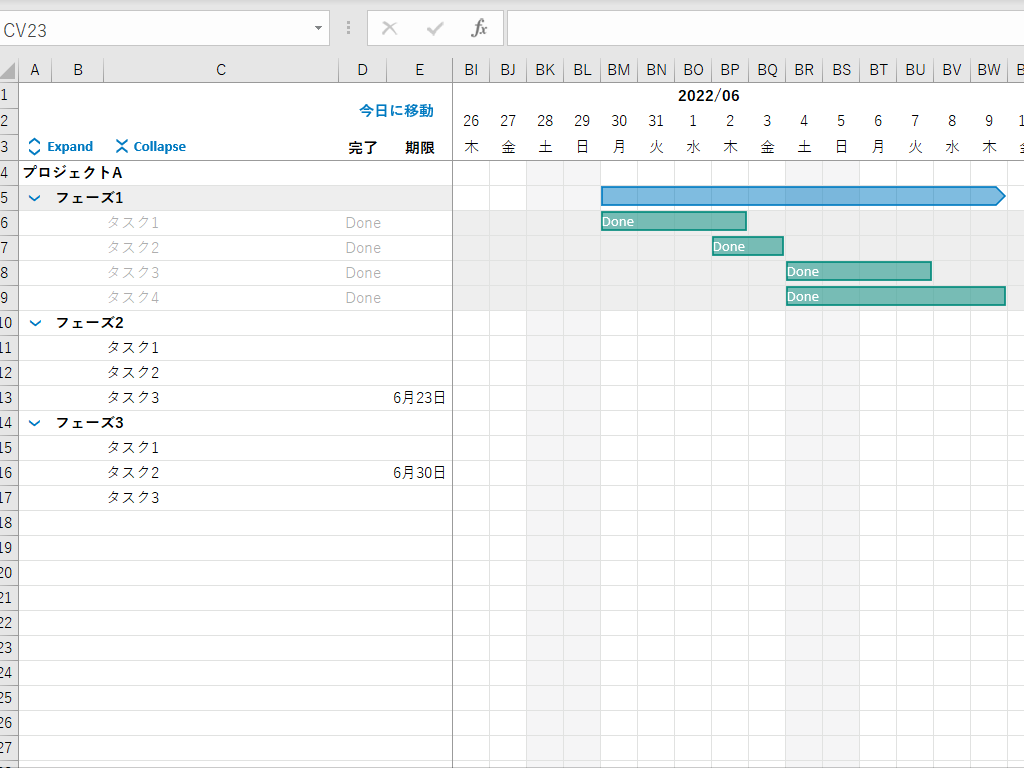Click タスク3 under フェーズ2
The width and height of the screenshot is (1024, 768).
click(133, 398)
